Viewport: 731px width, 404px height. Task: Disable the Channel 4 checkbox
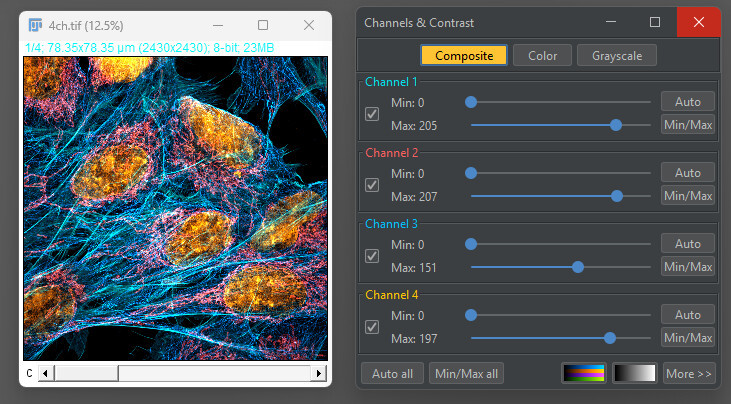coord(372,327)
